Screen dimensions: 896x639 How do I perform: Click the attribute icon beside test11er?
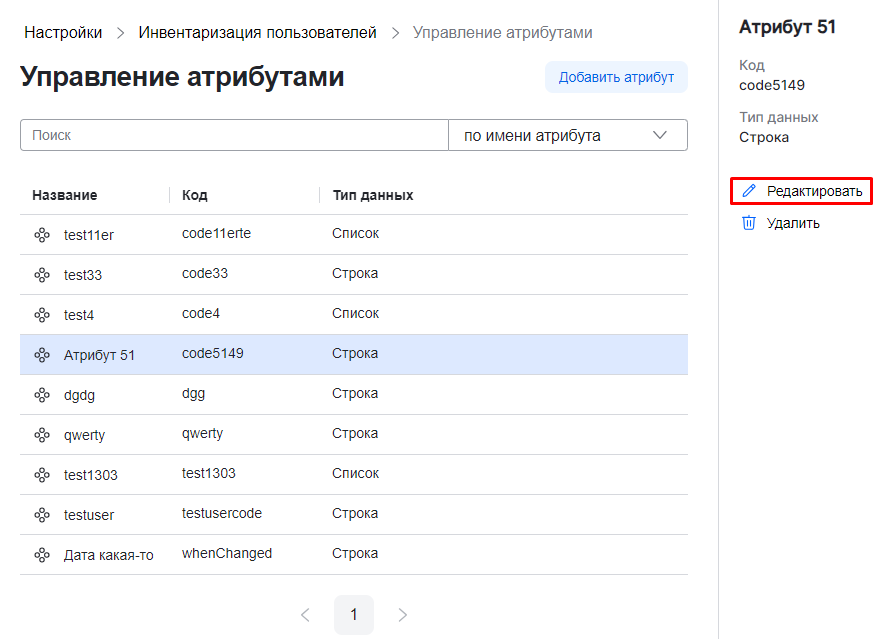[42, 235]
